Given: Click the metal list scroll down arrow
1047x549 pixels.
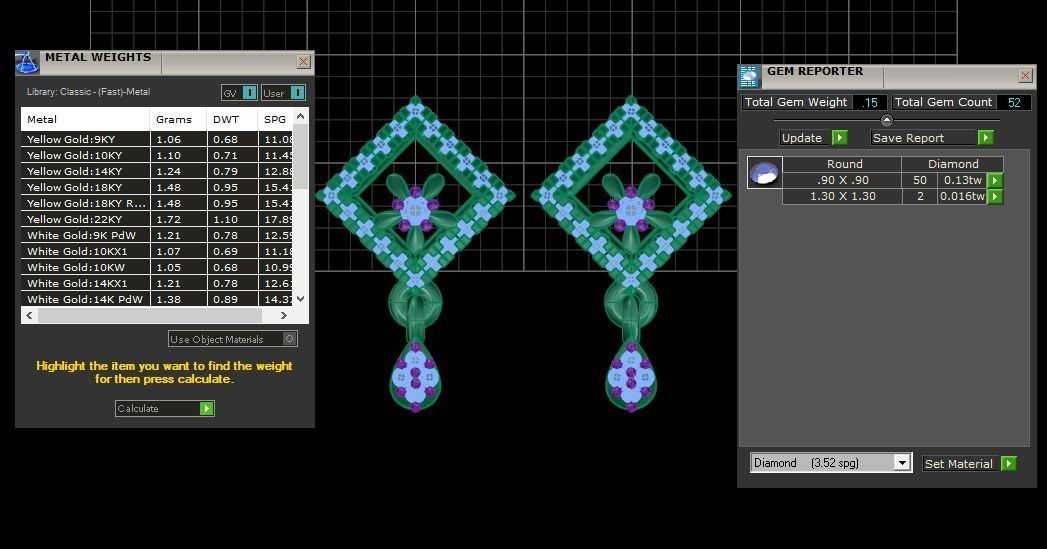Looking at the screenshot, I should (300, 299).
